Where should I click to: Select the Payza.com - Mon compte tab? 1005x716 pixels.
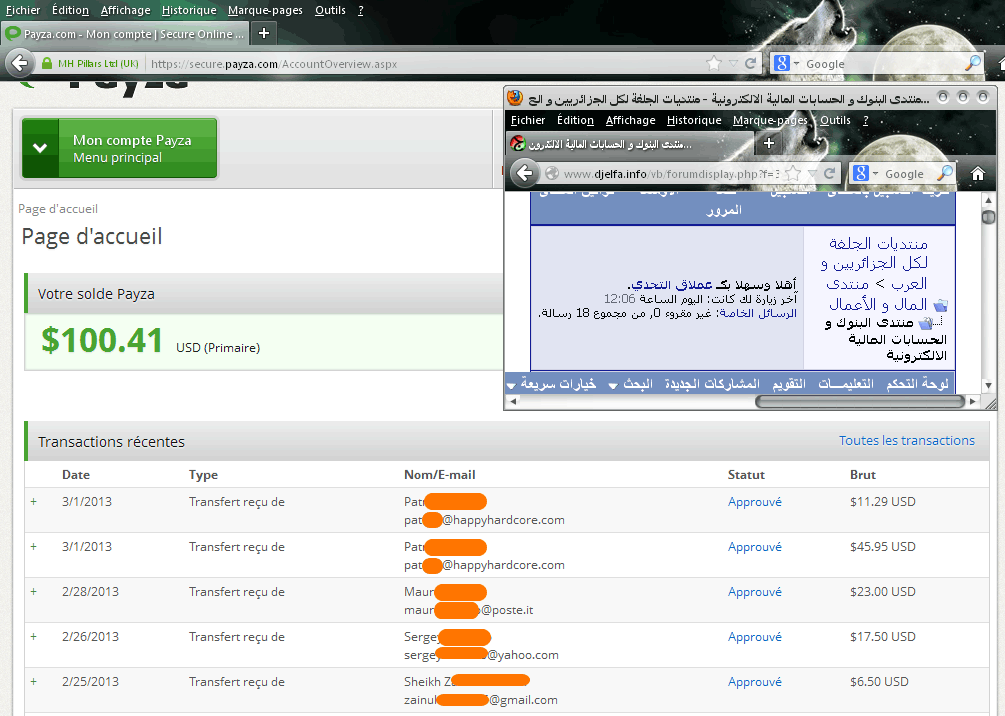[x=125, y=33]
